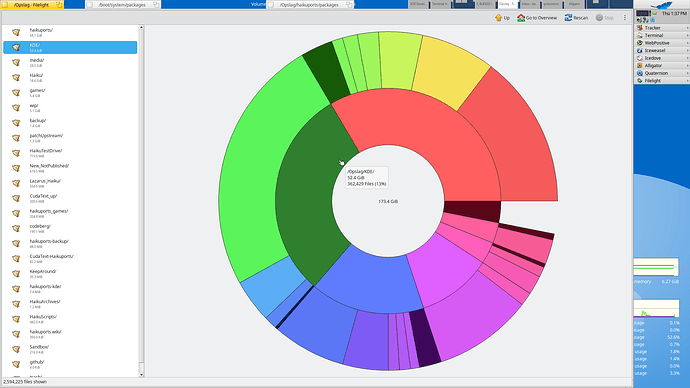Switch to /boot/system/packages window tab
The width and height of the screenshot is (690, 388).
point(123,5)
